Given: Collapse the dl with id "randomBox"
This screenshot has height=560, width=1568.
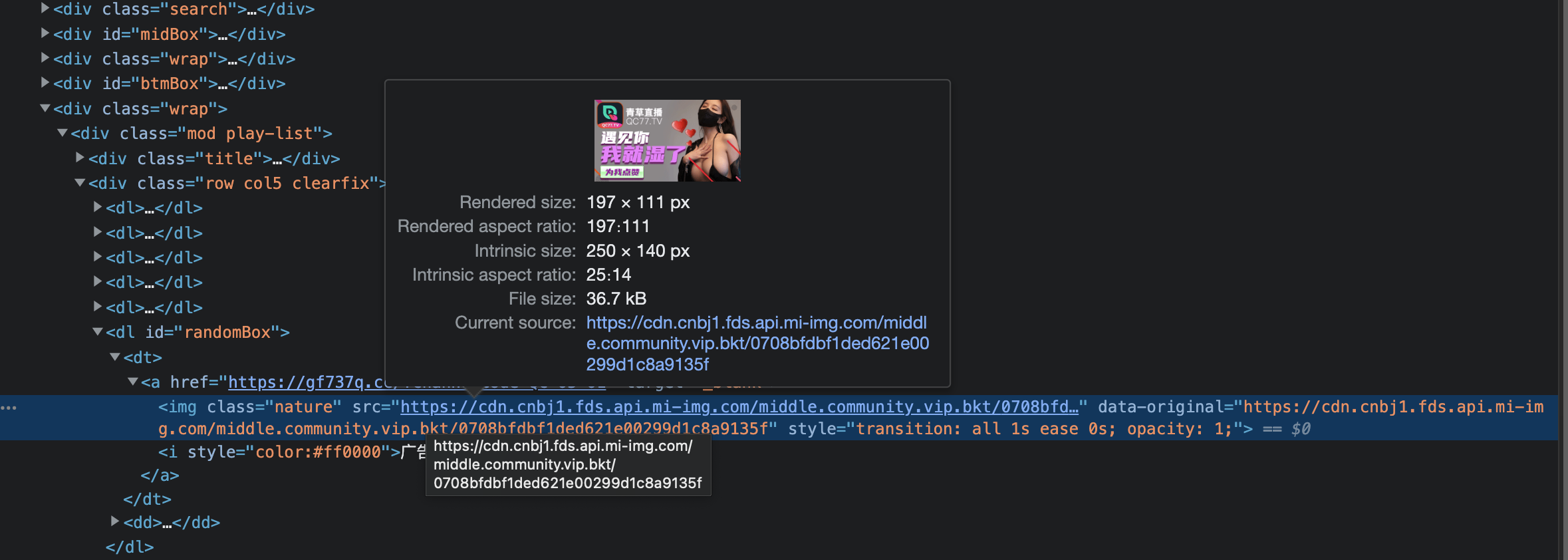Looking at the screenshot, I should 97,331.
